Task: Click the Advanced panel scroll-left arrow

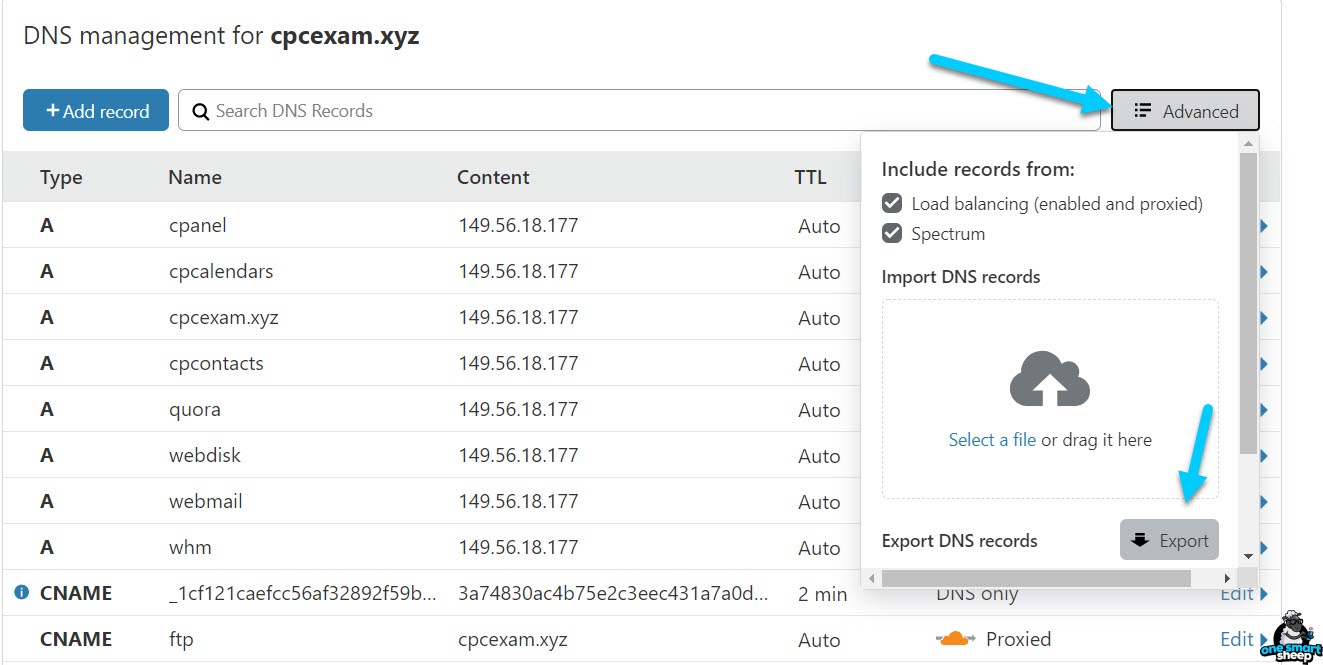Action: 871,578
